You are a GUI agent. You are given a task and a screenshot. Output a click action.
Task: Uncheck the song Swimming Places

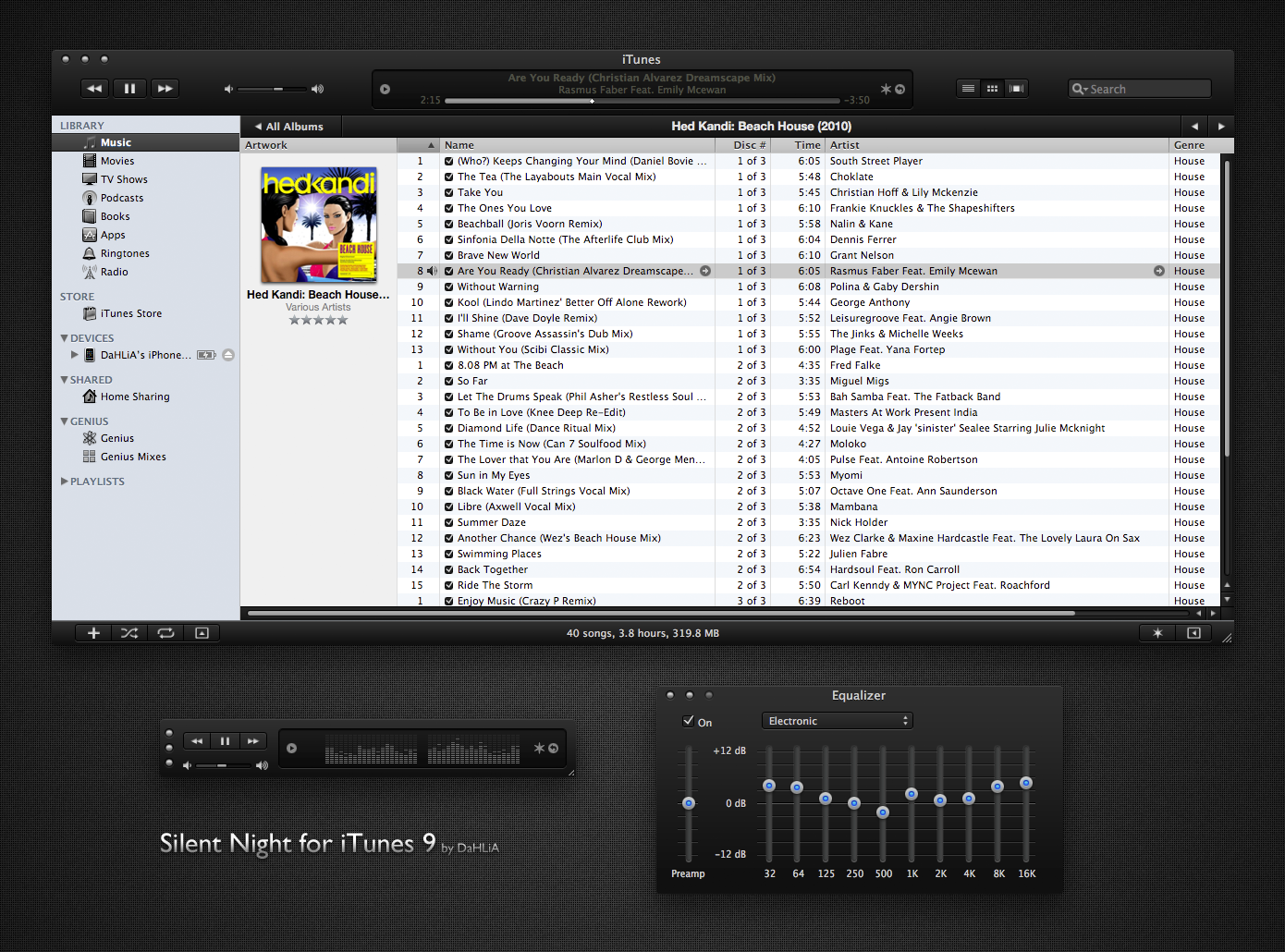coord(447,553)
